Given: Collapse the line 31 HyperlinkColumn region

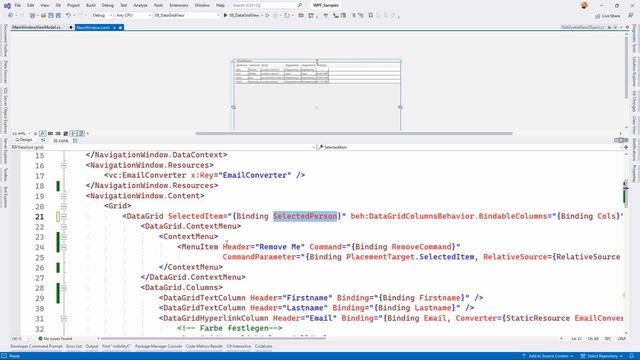Looking at the screenshot, I should pos(64,318).
